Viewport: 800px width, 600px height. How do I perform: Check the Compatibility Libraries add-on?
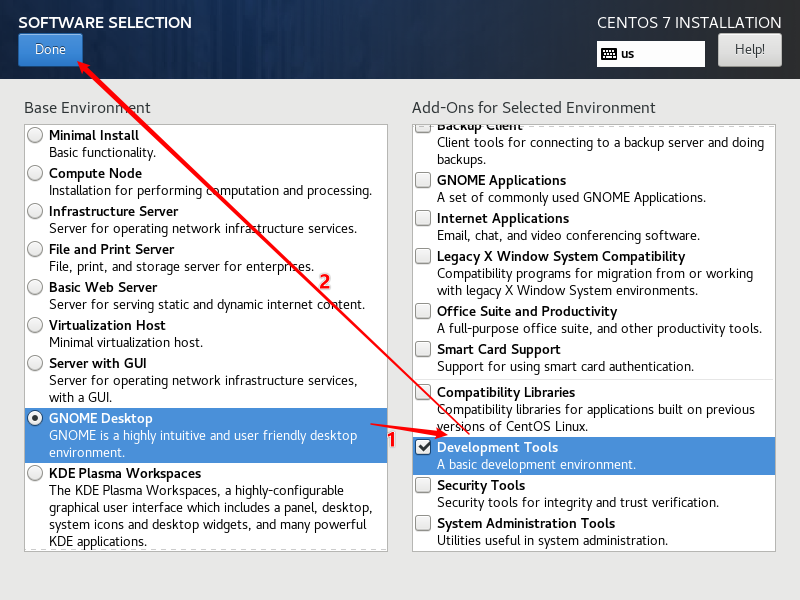coord(423,392)
